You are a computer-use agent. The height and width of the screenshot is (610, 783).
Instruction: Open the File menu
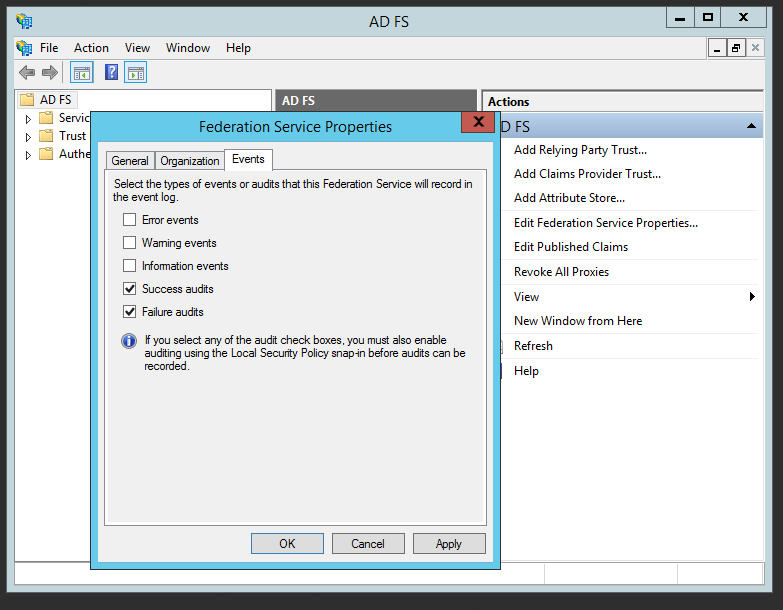(x=49, y=48)
